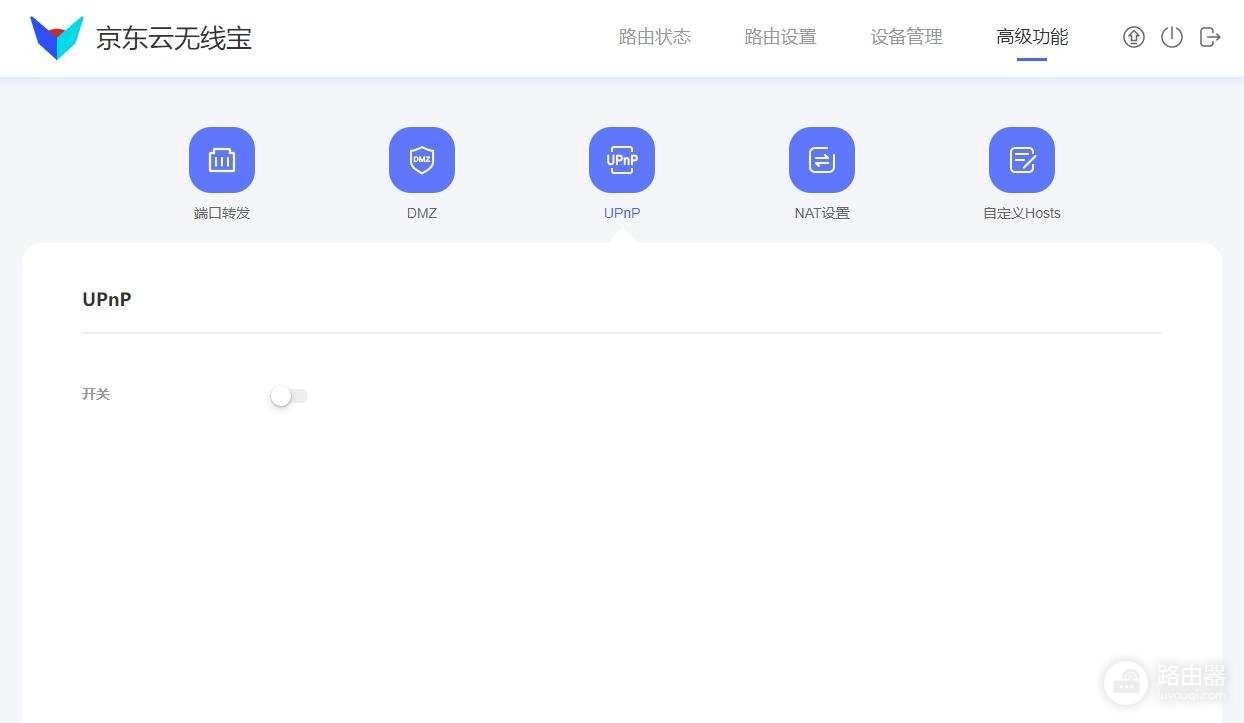The height and width of the screenshot is (723, 1244).
Task: Click the UPnP text label under icon
Action: click(622, 213)
